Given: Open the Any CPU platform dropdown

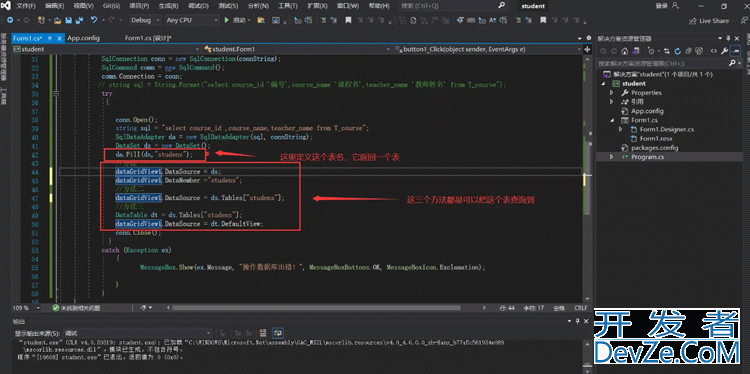Looking at the screenshot, I should (x=192, y=21).
